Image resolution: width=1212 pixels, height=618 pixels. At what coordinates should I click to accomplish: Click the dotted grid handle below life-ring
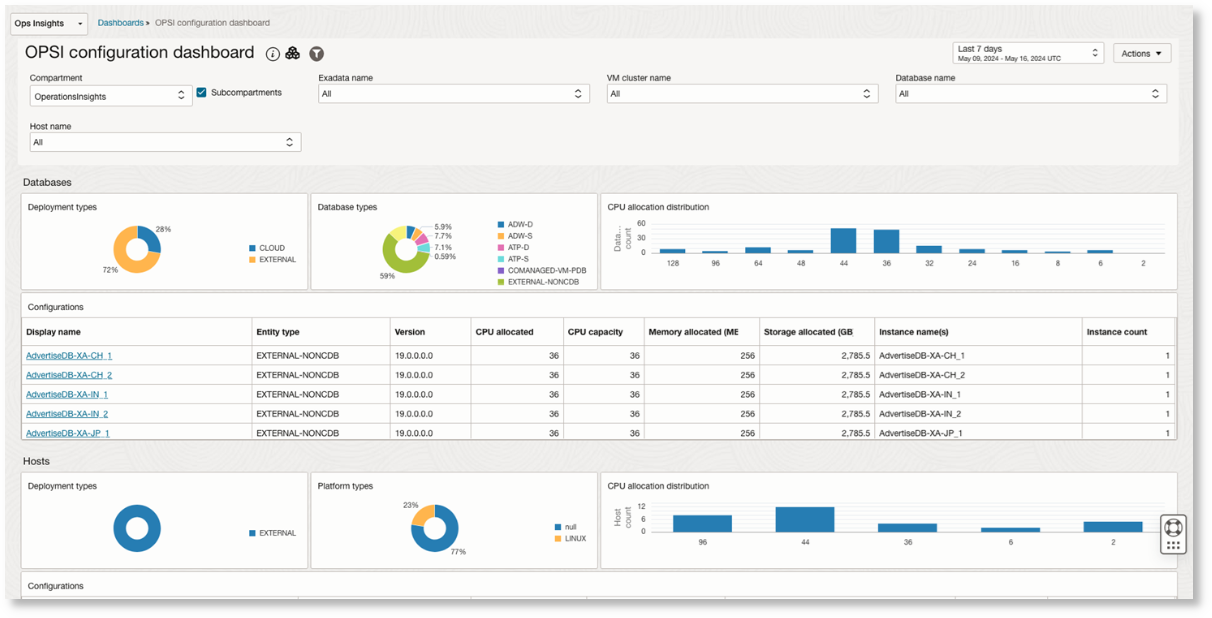(x=1173, y=545)
